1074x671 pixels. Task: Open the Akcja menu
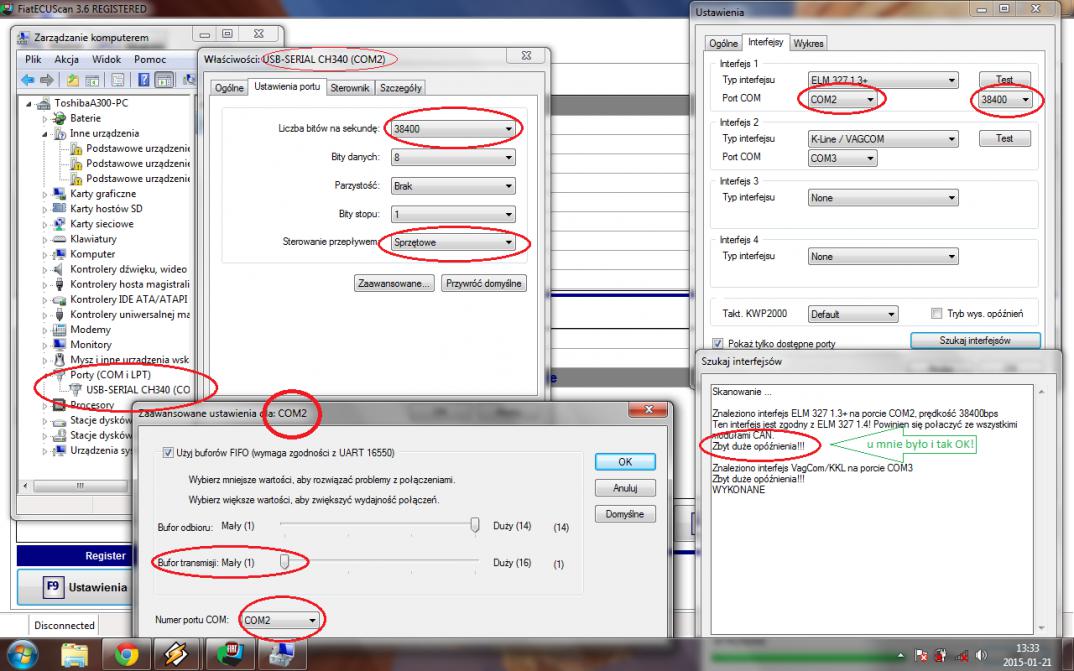[66, 60]
